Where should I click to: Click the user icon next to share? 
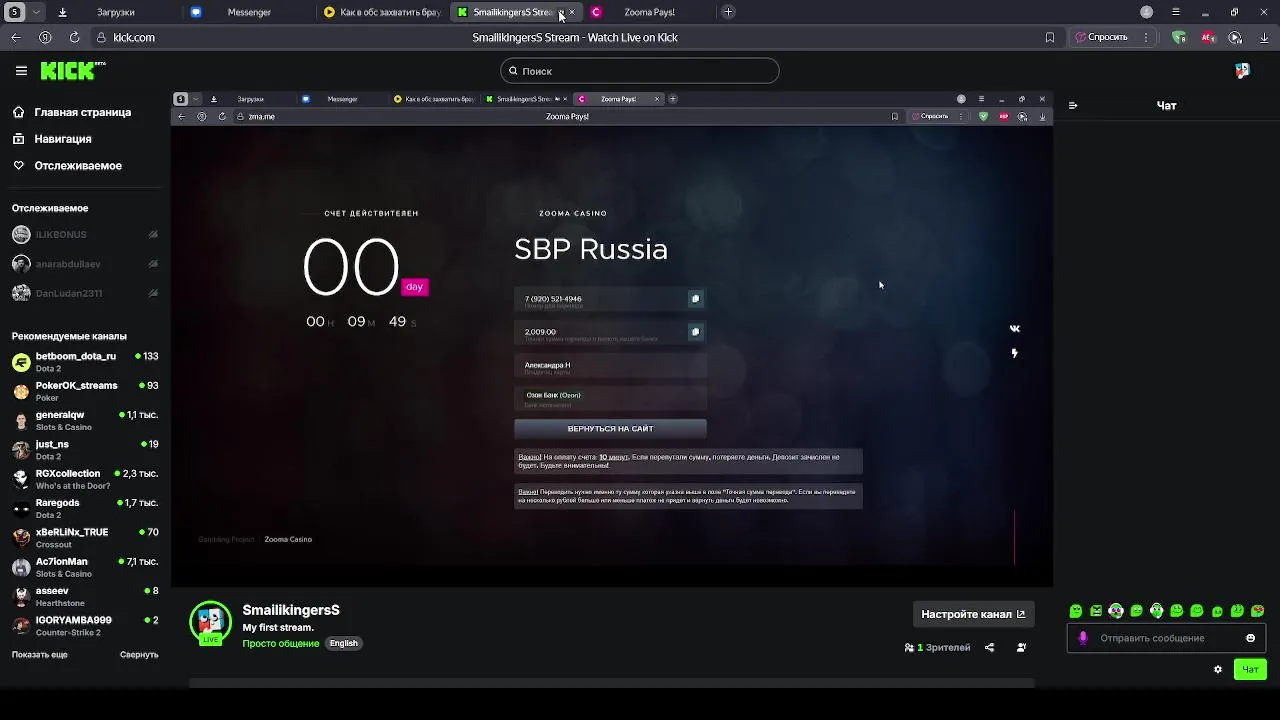coord(1021,648)
